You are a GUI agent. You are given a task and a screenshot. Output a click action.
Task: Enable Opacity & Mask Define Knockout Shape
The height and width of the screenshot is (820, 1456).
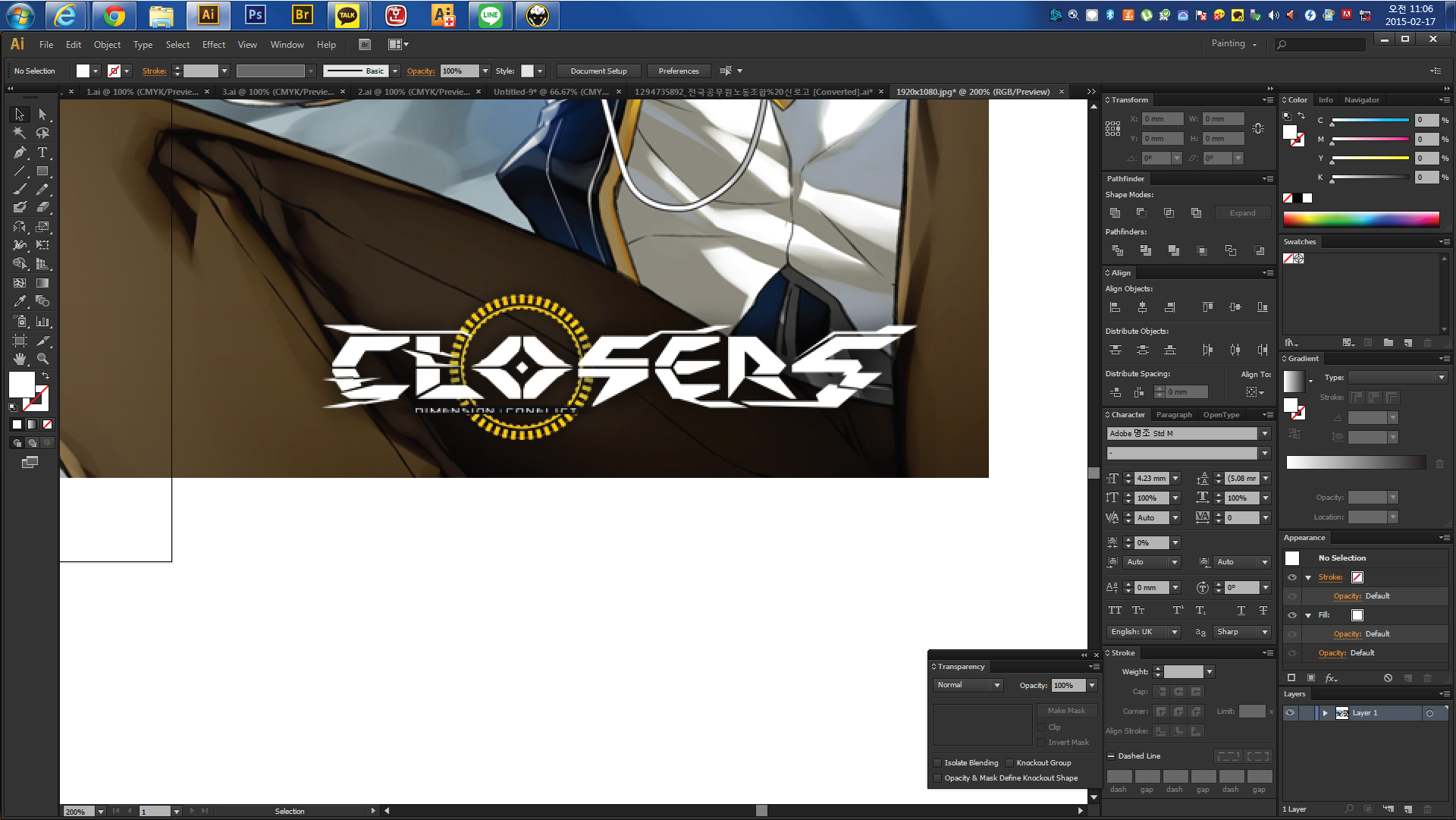(x=937, y=778)
